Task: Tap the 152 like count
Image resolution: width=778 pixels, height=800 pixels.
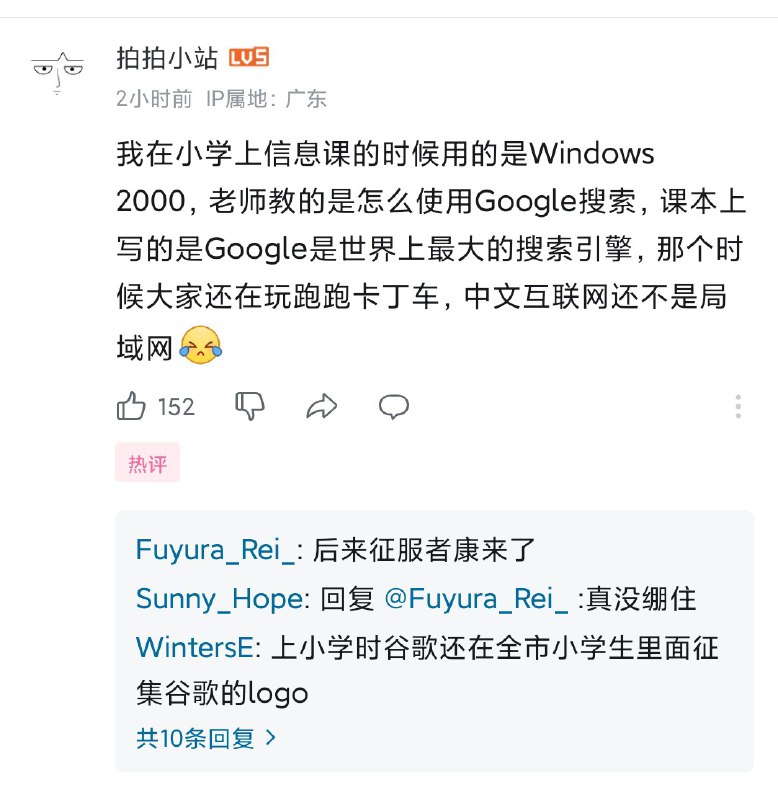Action: (x=176, y=407)
